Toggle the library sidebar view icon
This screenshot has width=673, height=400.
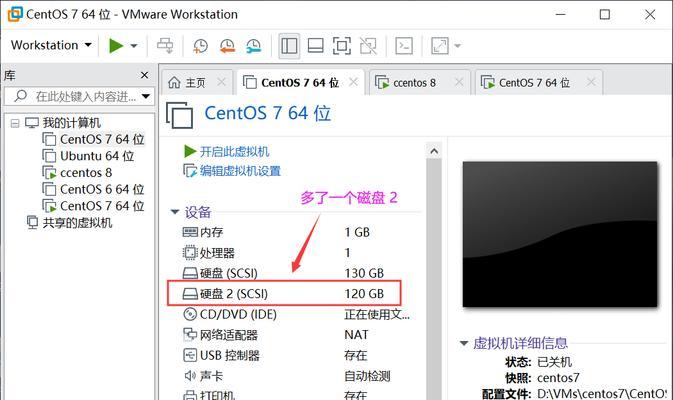[289, 45]
